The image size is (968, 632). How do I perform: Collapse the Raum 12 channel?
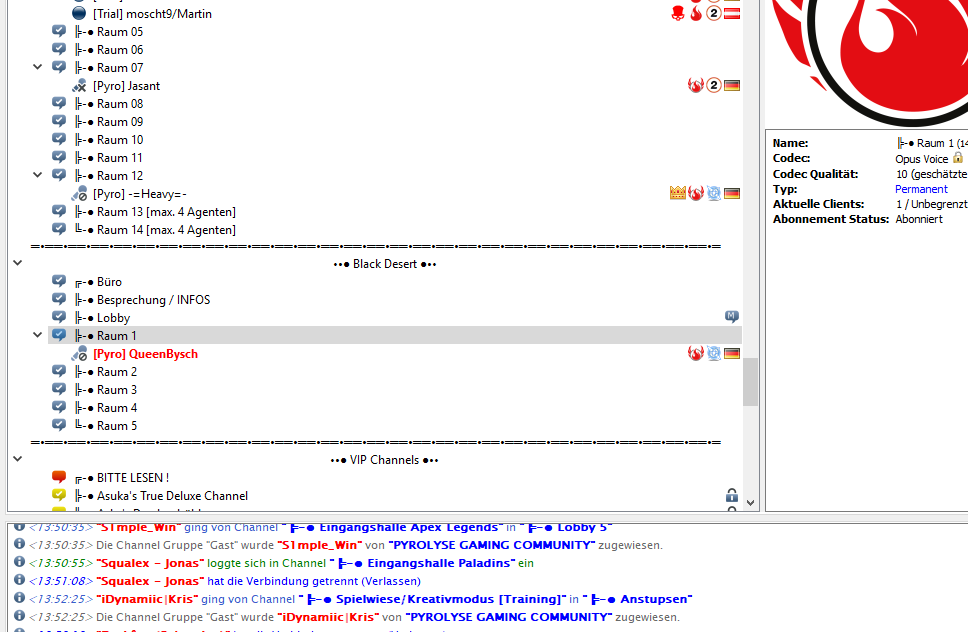pos(38,175)
